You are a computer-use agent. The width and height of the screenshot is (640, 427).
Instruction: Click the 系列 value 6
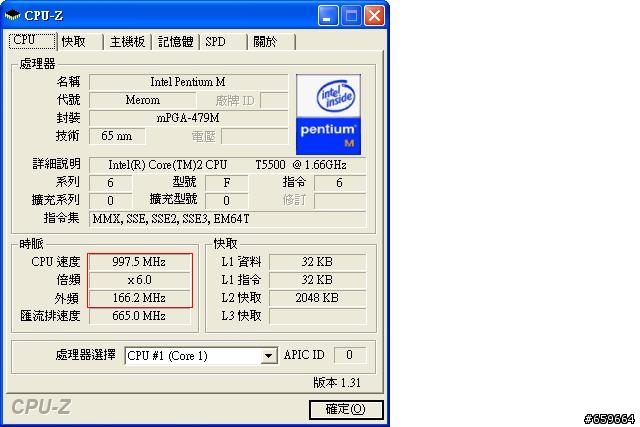click(110, 183)
